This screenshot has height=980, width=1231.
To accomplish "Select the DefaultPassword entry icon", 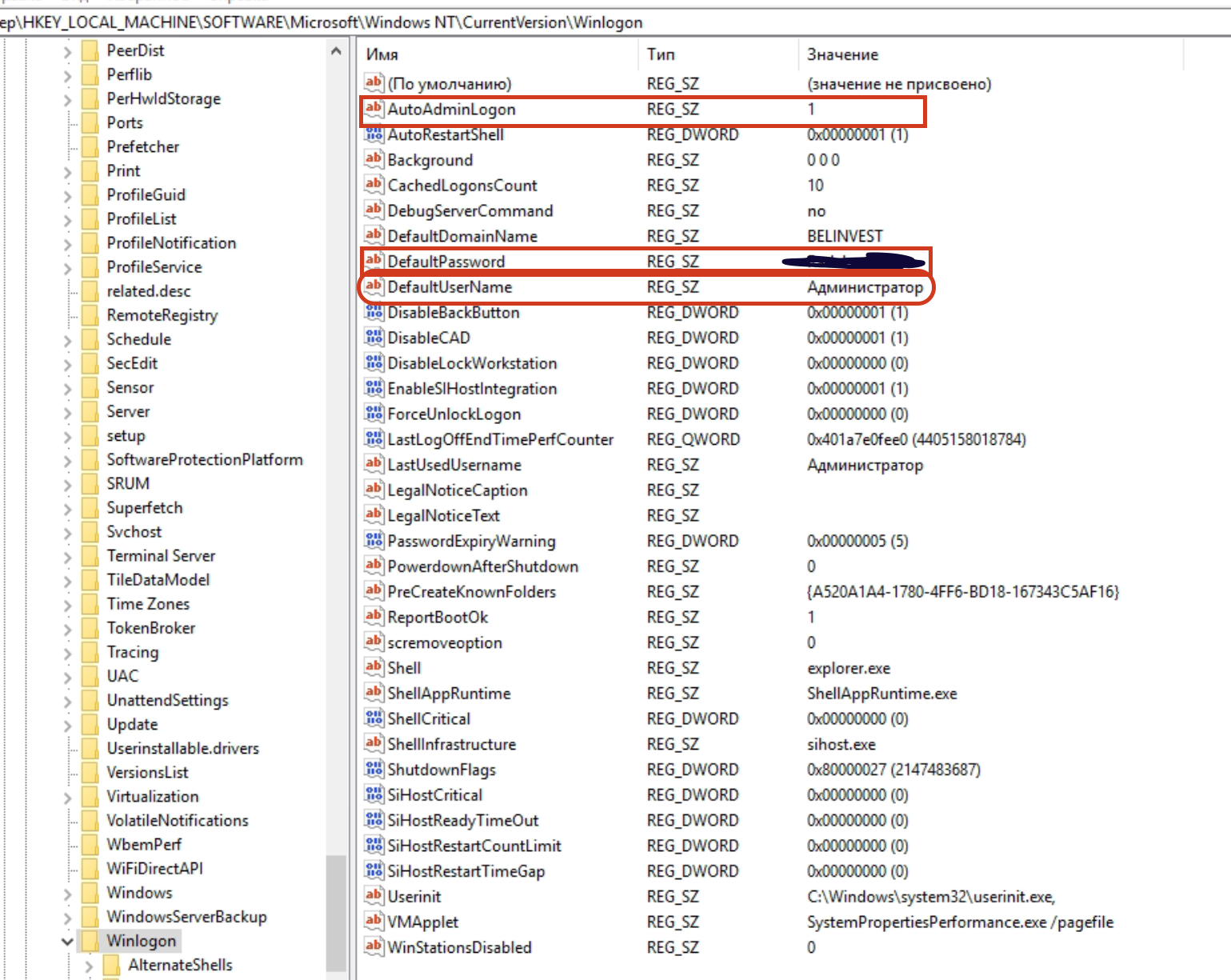I will [x=374, y=261].
